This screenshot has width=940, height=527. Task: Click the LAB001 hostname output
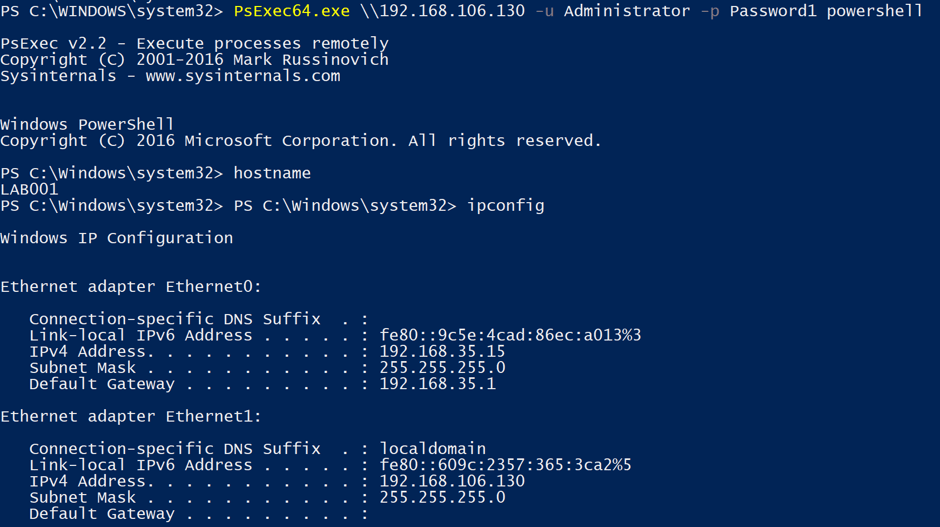[x=29, y=189]
